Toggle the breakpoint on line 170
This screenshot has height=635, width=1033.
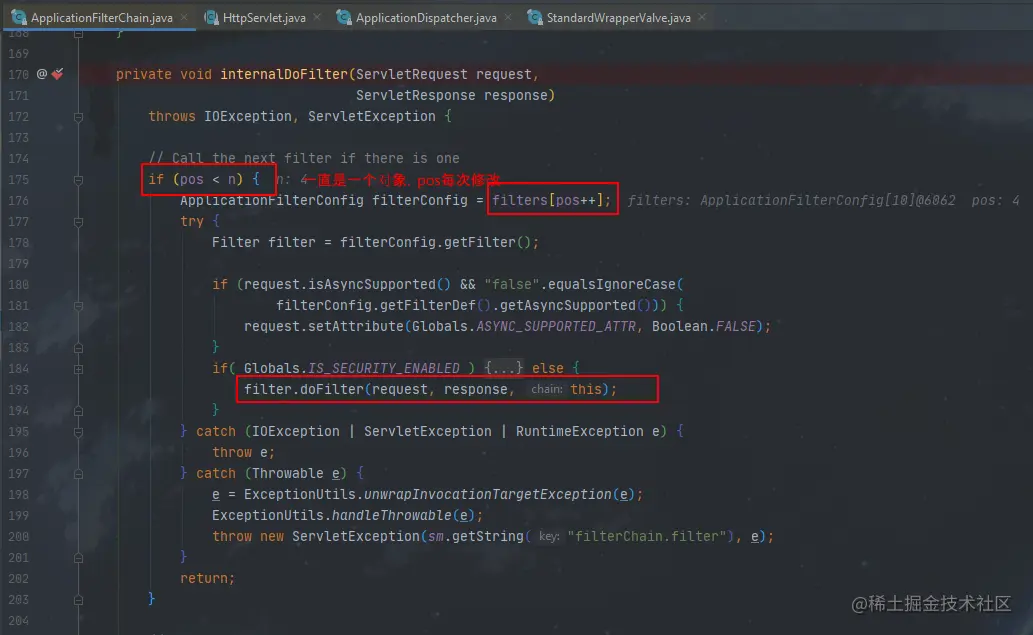coord(58,74)
